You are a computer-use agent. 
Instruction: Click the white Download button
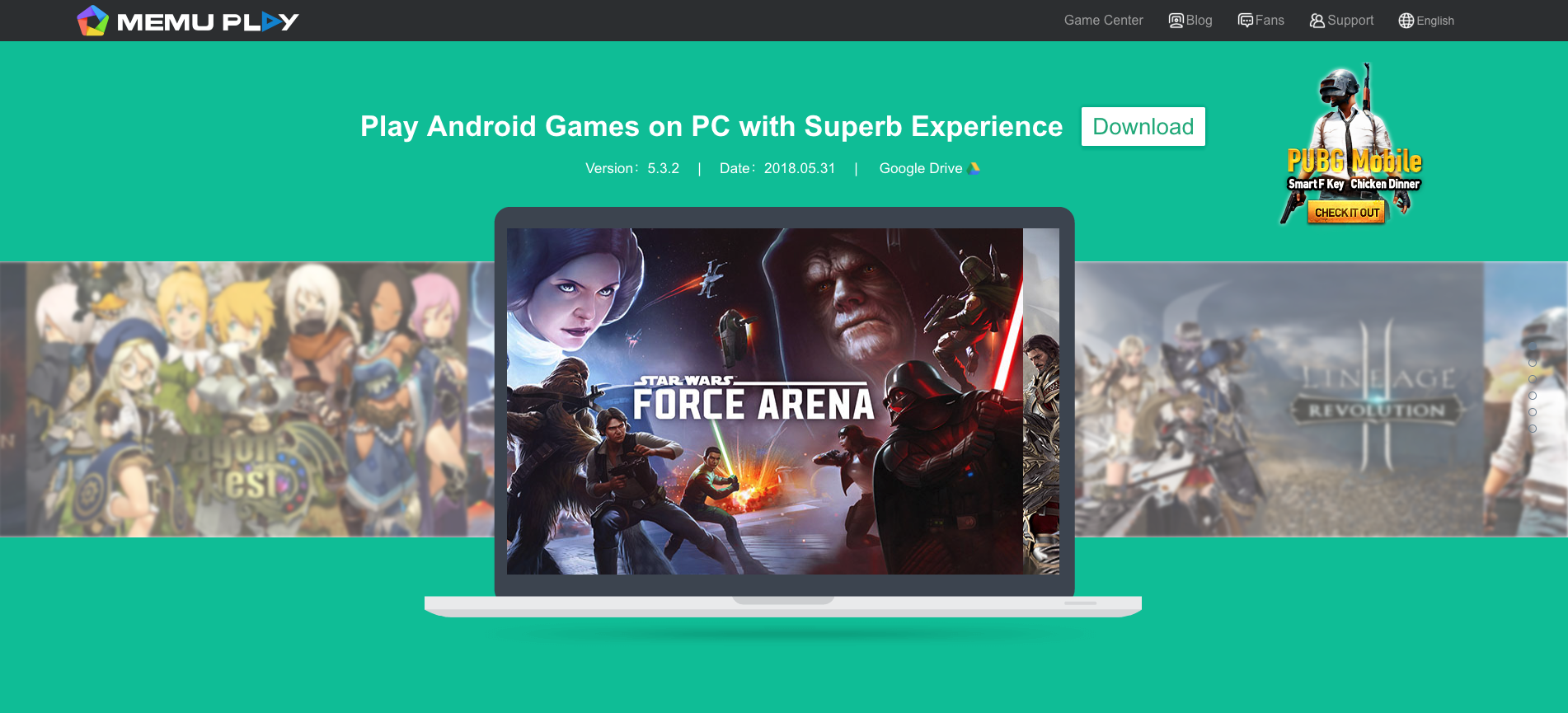click(x=1143, y=127)
